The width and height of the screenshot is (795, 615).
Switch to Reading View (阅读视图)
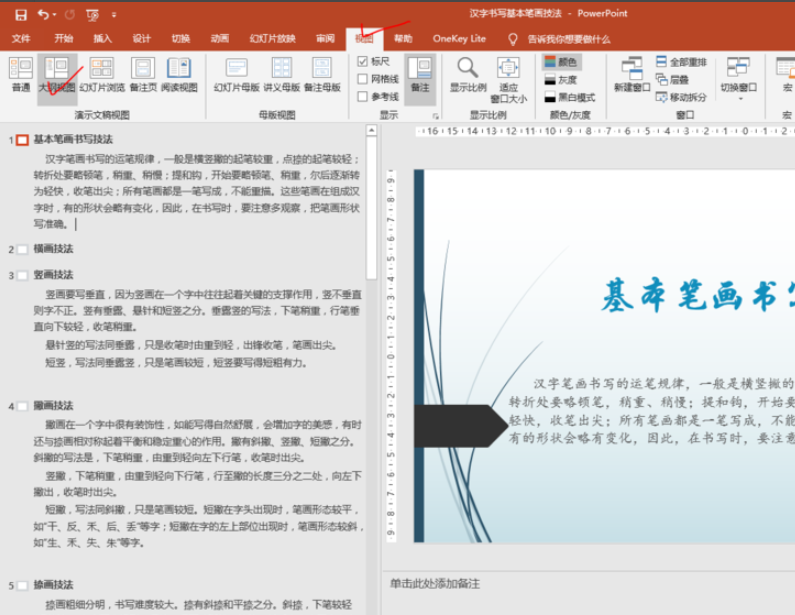pos(179,75)
